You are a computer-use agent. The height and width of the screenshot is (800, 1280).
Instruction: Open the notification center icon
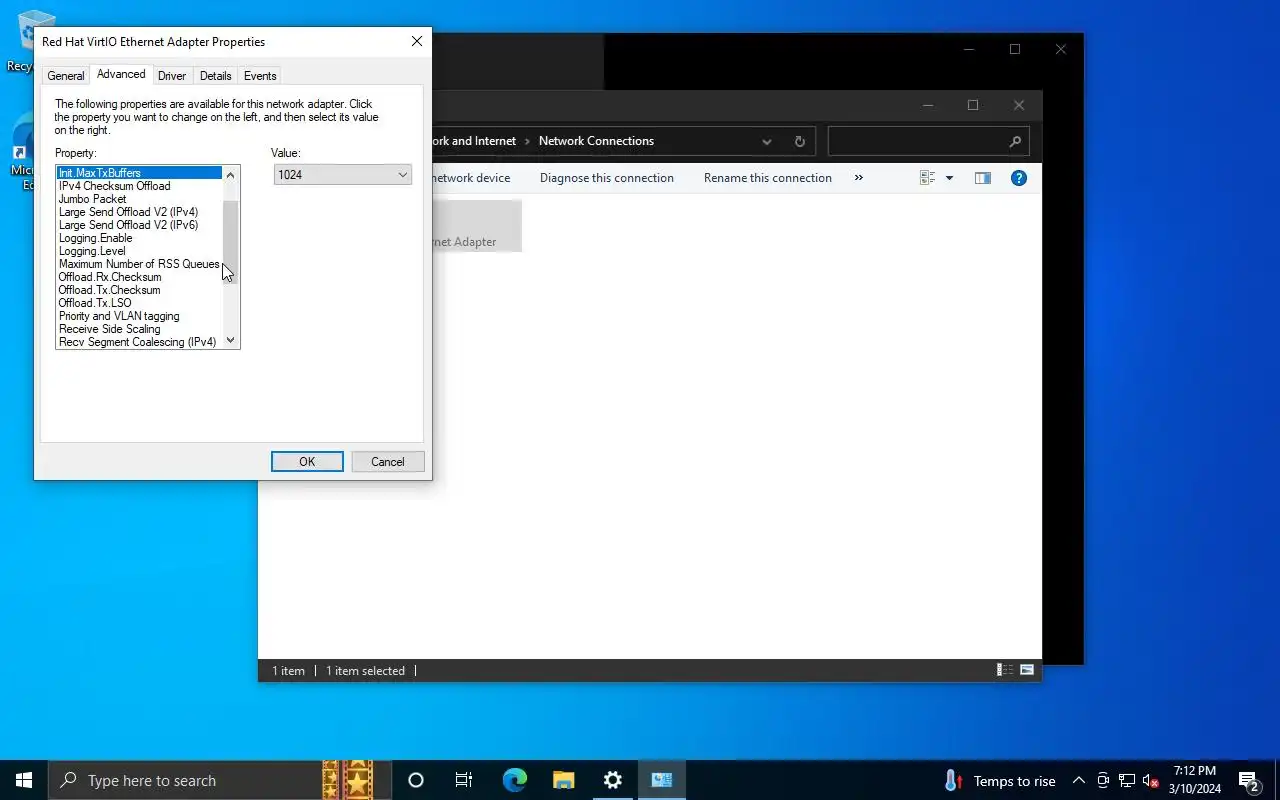coord(1249,781)
